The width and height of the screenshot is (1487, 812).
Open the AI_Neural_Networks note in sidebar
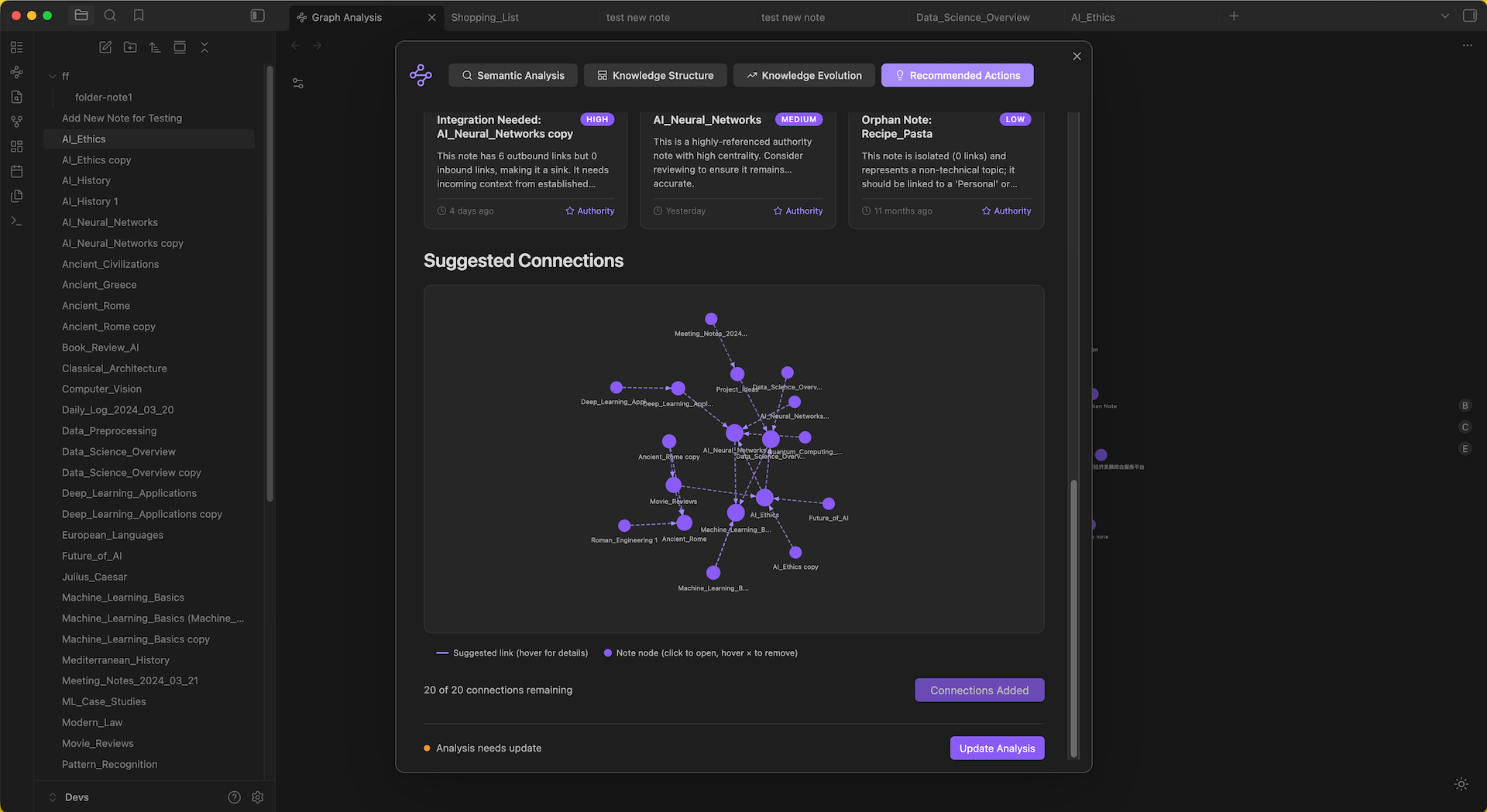pyautogui.click(x=110, y=222)
